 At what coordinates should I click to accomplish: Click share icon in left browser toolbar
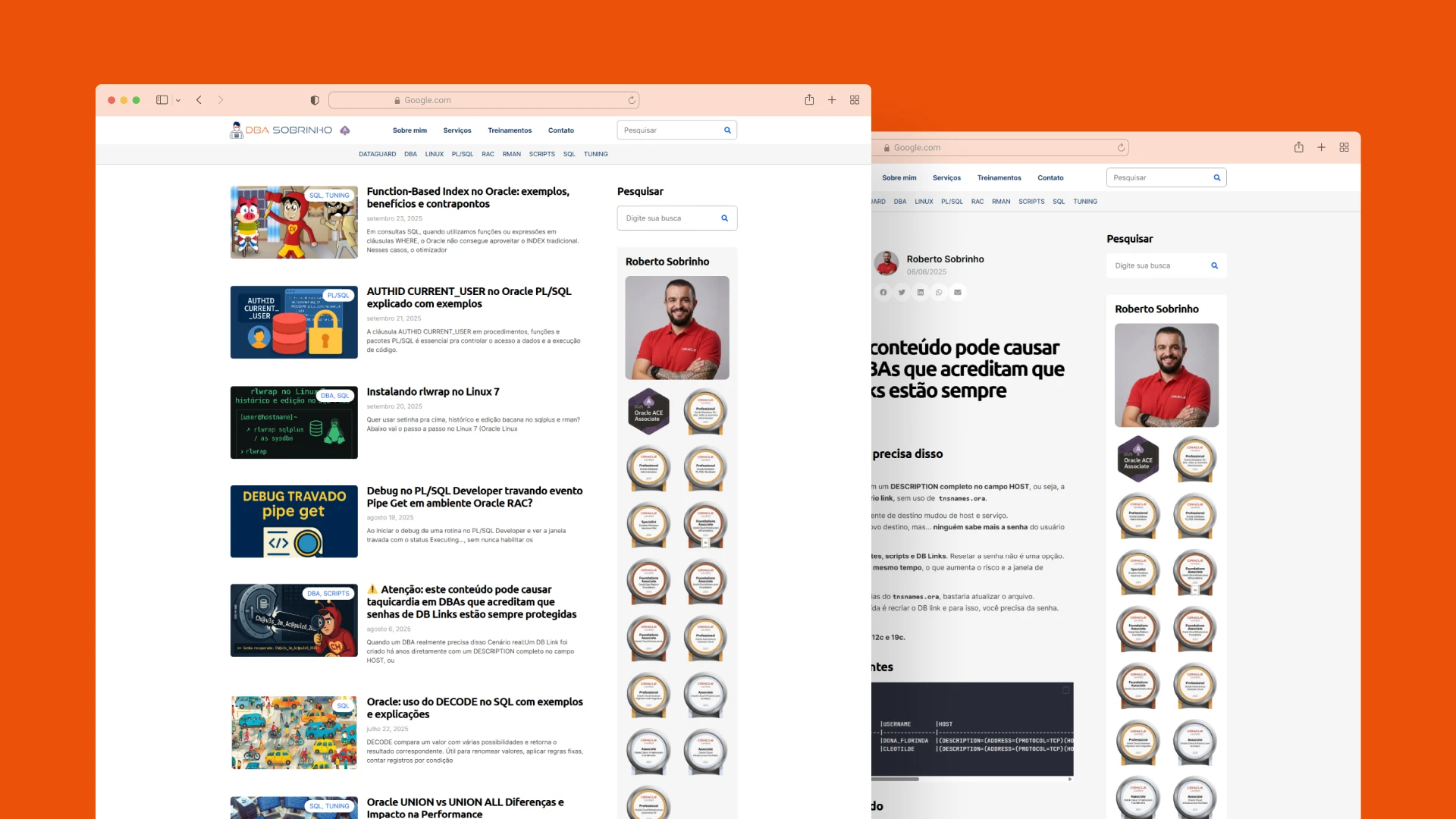[x=809, y=100]
